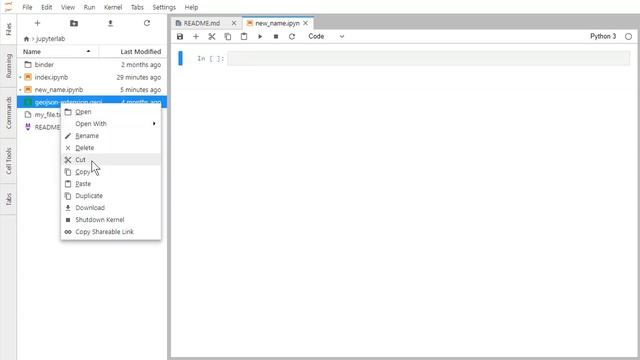Viewport: 640px width, 360px height.
Task: Select the Cell Tools sidebar tab
Action: click(x=9, y=161)
